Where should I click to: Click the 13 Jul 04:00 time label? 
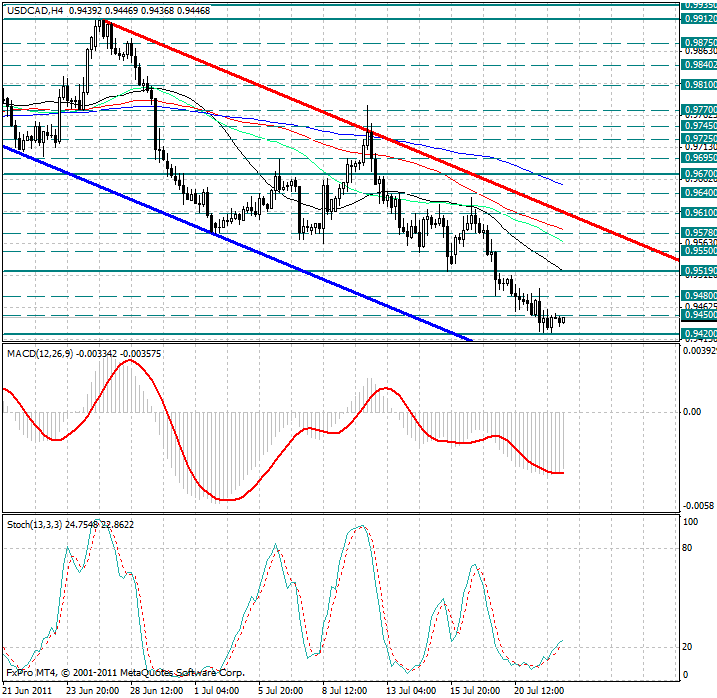coord(412,690)
